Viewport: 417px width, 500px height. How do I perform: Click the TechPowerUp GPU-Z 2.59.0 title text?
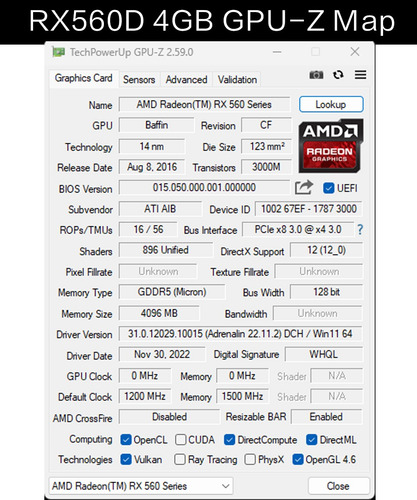[131, 52]
